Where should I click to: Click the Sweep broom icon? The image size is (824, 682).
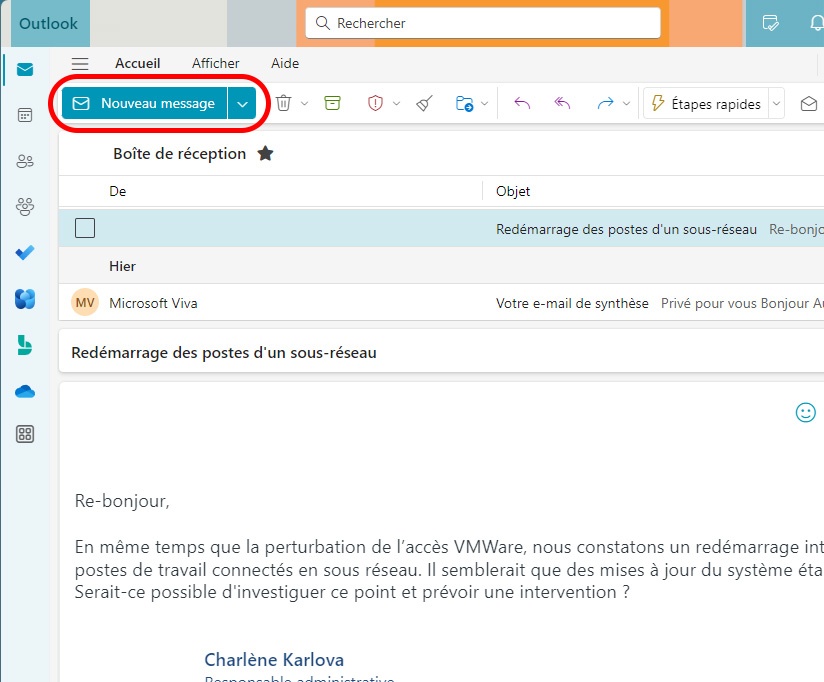tap(424, 103)
